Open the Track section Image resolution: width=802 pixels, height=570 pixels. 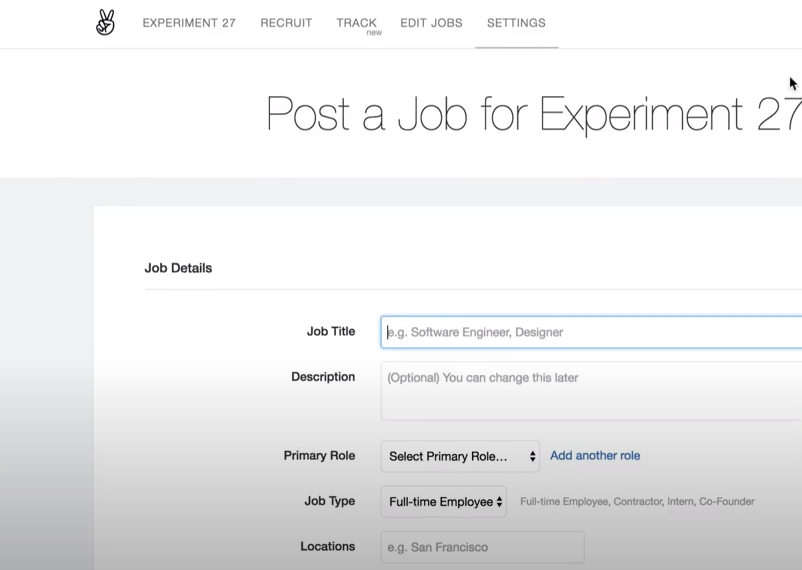point(356,23)
